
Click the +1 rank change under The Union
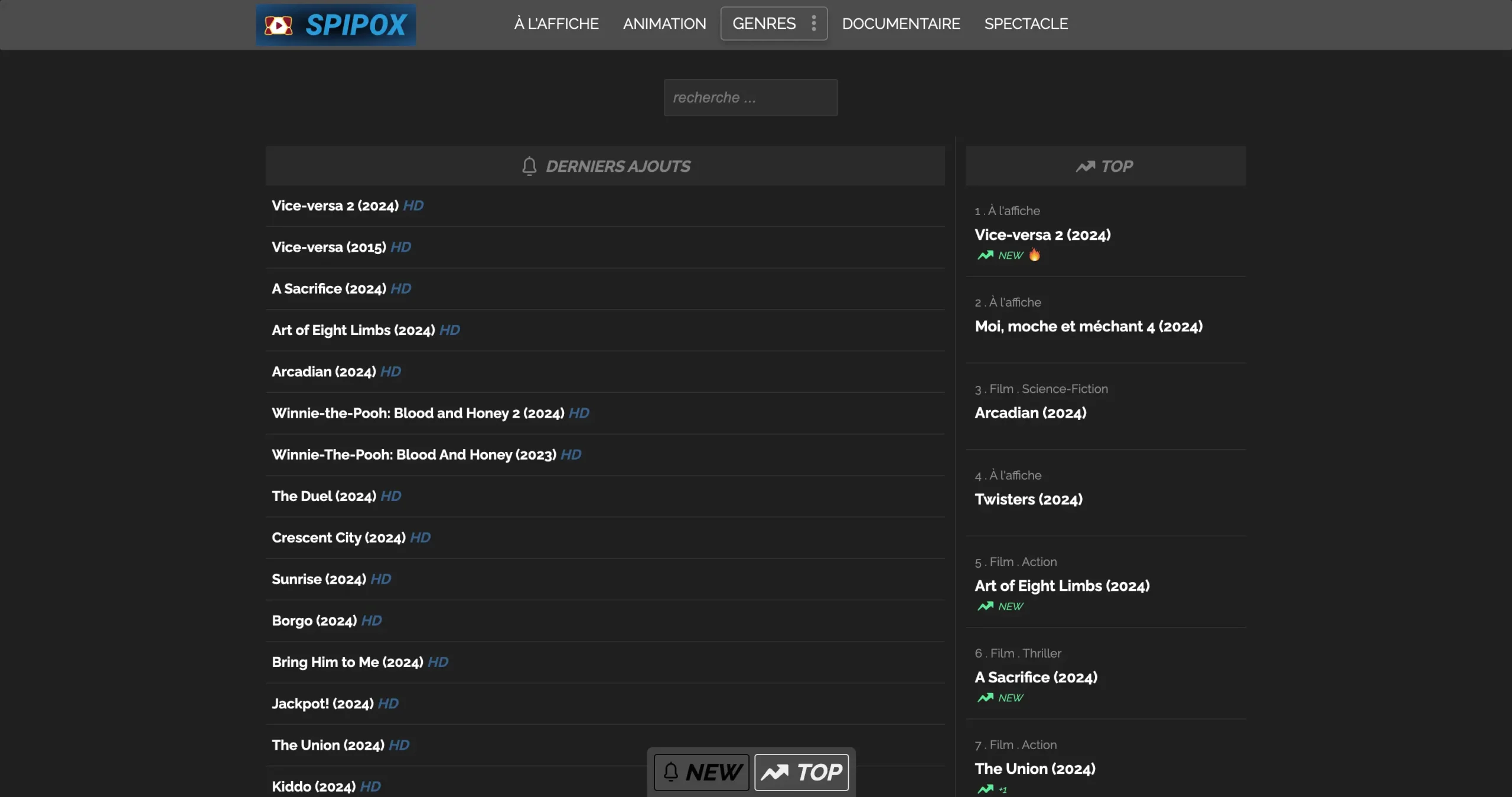click(x=1003, y=789)
